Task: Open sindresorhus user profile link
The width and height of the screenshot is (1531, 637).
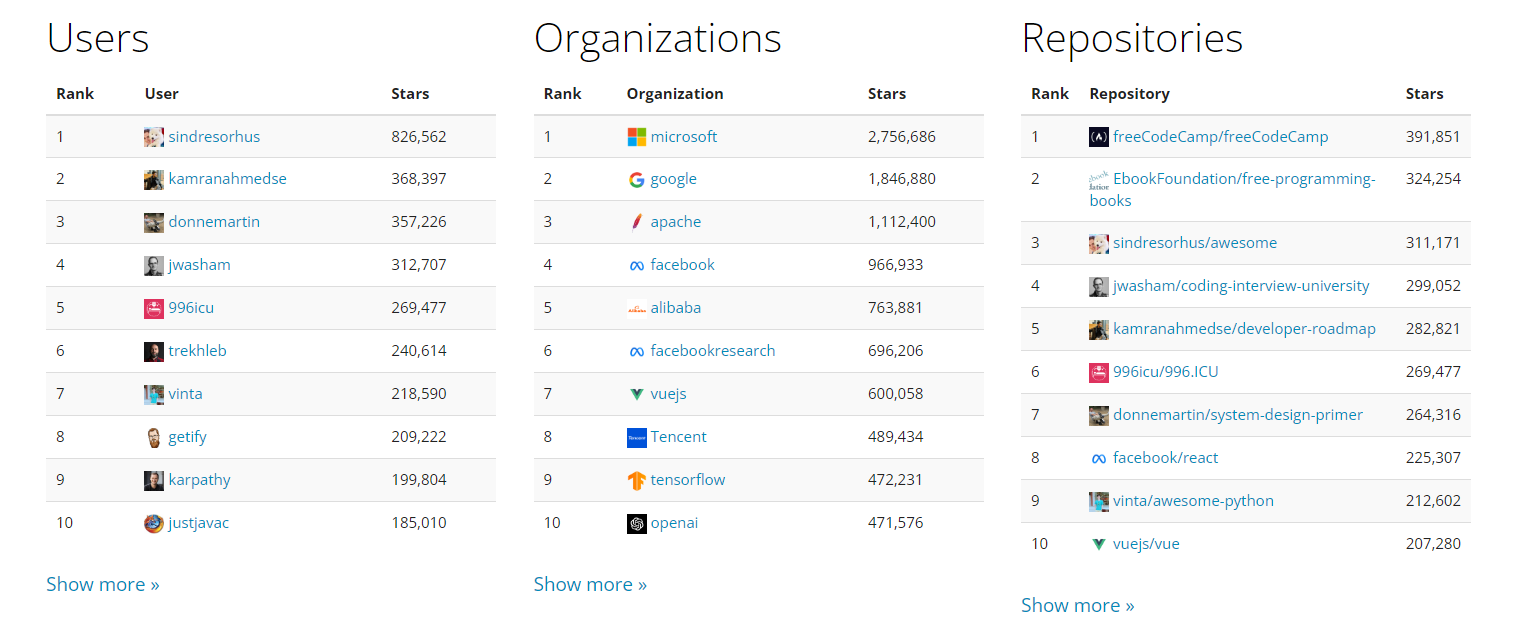Action: point(214,137)
